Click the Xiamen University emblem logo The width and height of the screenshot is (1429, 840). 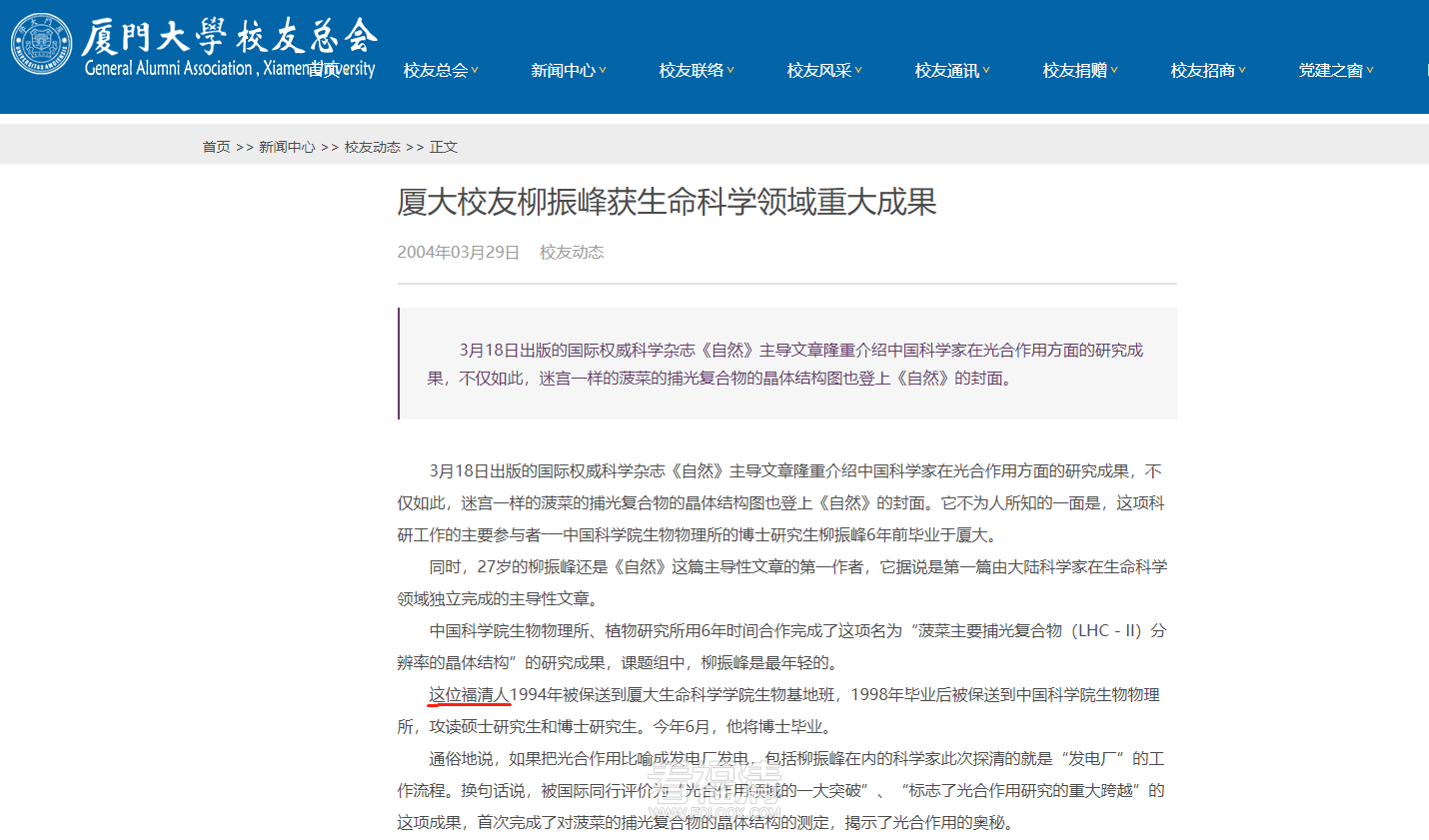(x=40, y=42)
